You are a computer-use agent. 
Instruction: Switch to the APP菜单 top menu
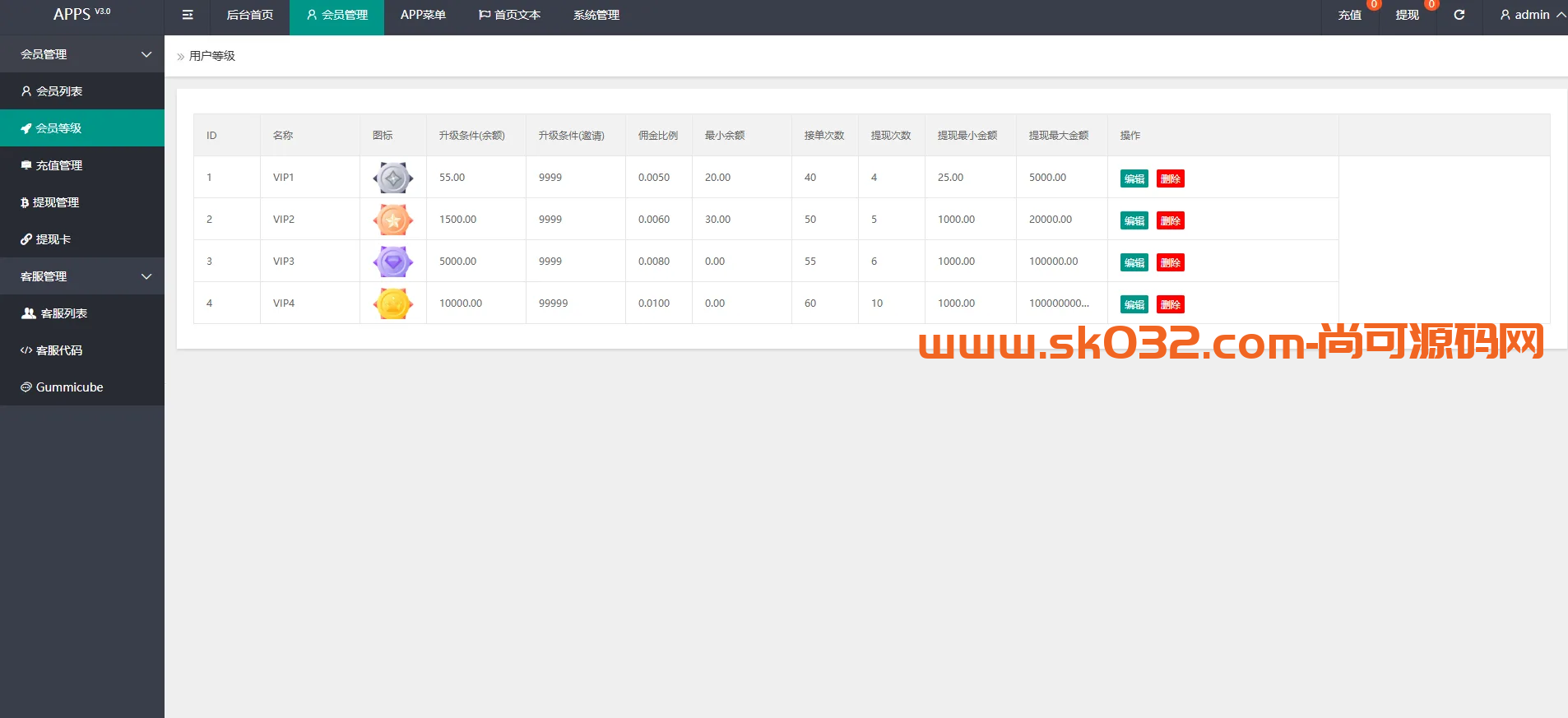tap(423, 15)
